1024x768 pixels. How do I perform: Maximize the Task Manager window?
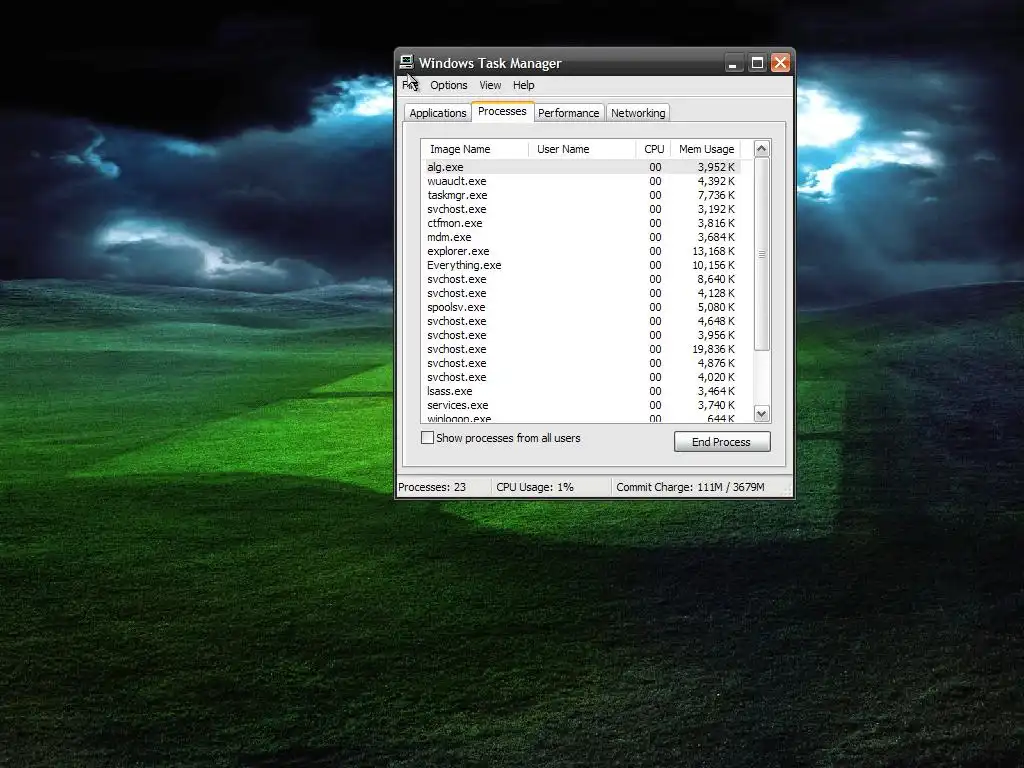click(x=757, y=63)
